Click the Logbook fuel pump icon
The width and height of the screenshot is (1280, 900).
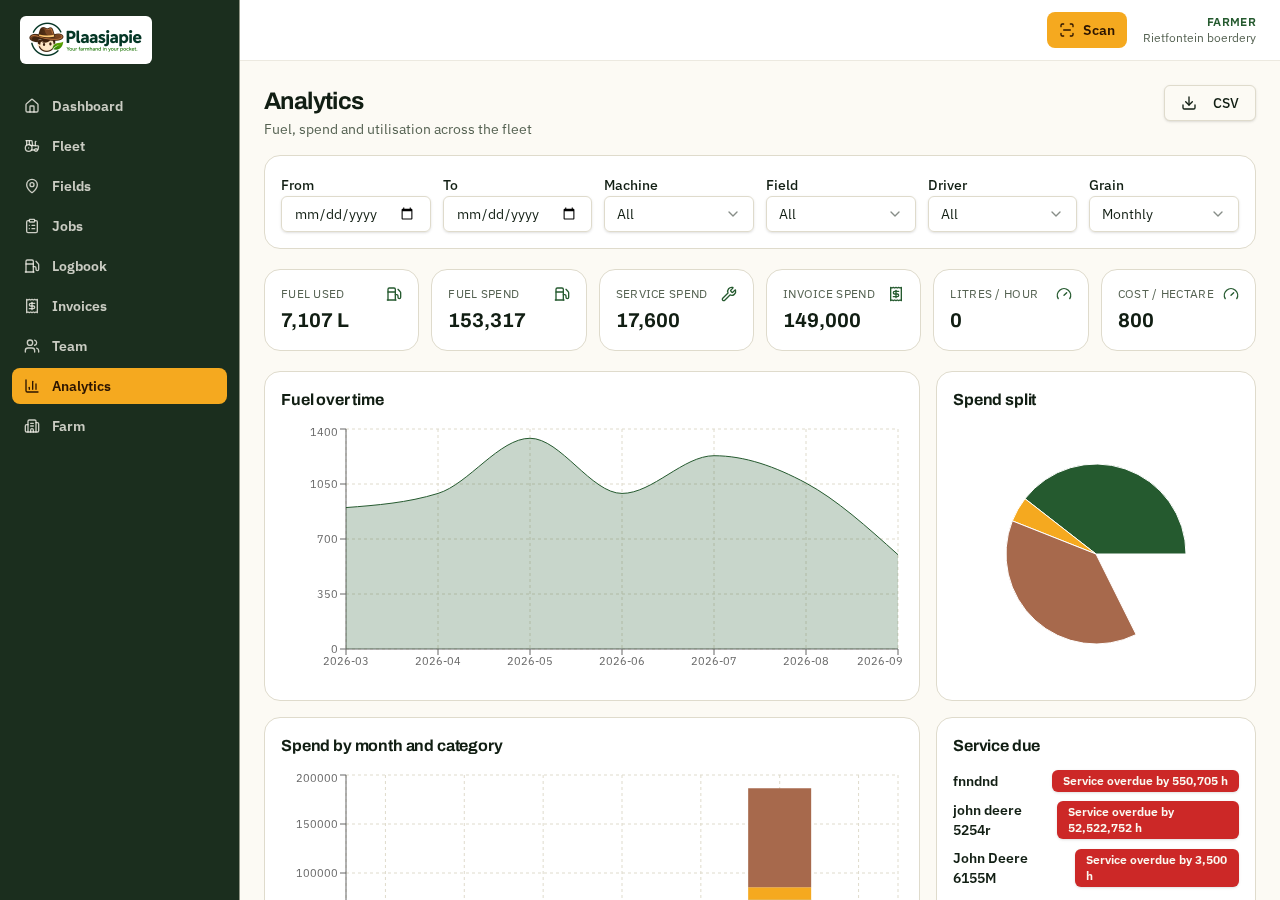point(32,266)
